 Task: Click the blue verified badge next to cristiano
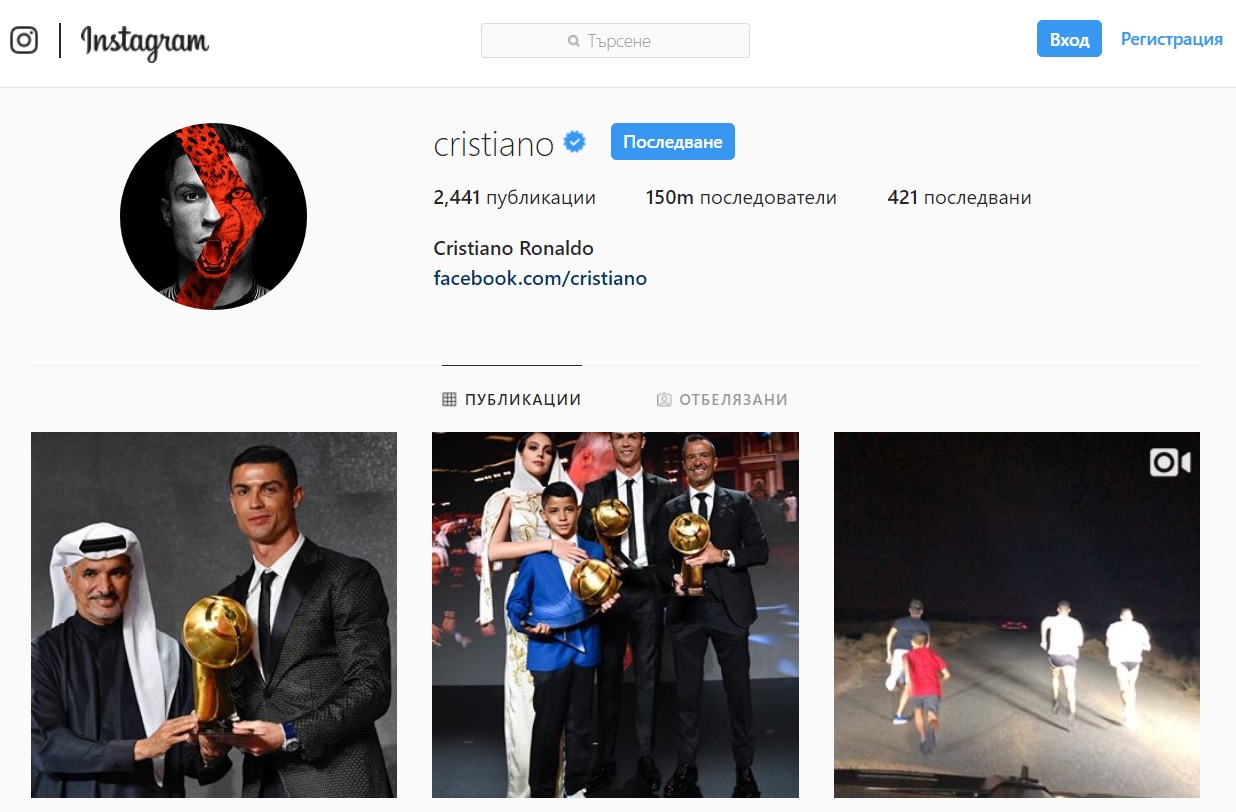click(575, 142)
